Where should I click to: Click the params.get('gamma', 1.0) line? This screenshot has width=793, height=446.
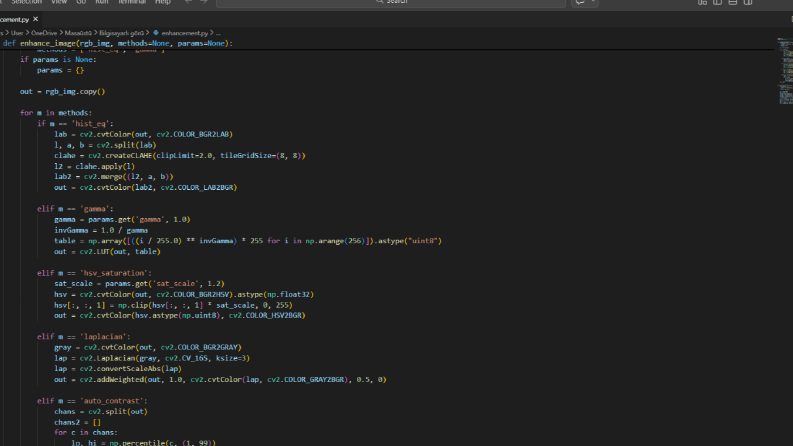pos(122,219)
